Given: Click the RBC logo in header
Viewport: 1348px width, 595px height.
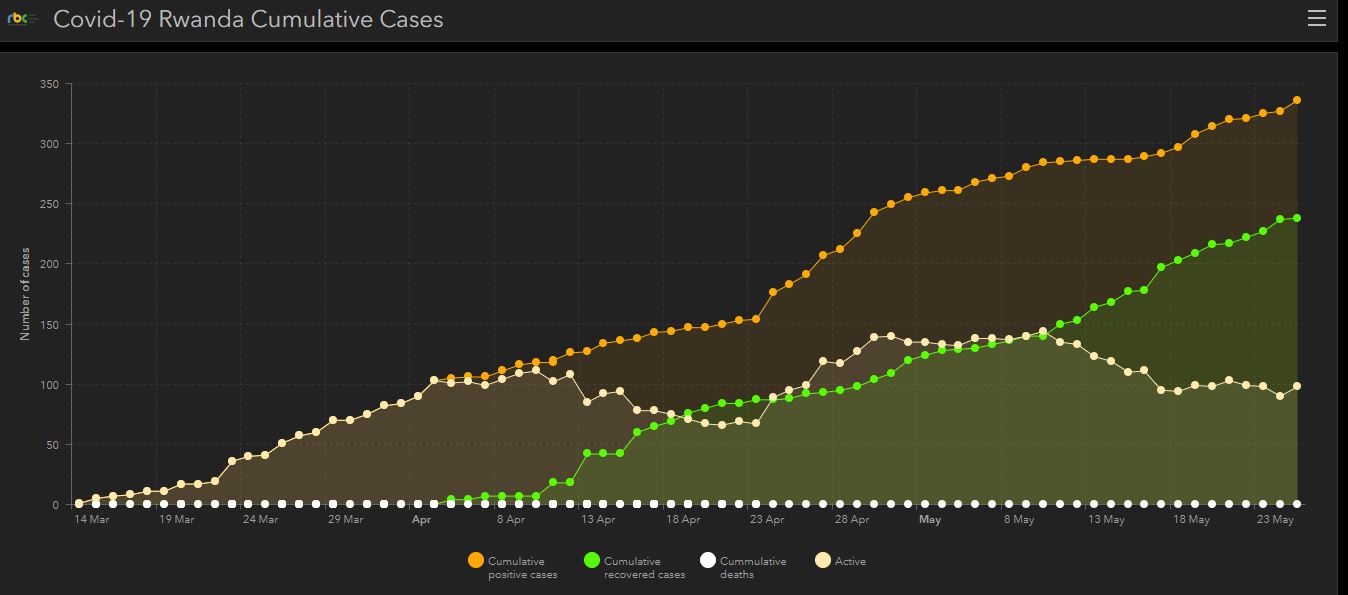Looking at the screenshot, I should pyautogui.click(x=22, y=19).
